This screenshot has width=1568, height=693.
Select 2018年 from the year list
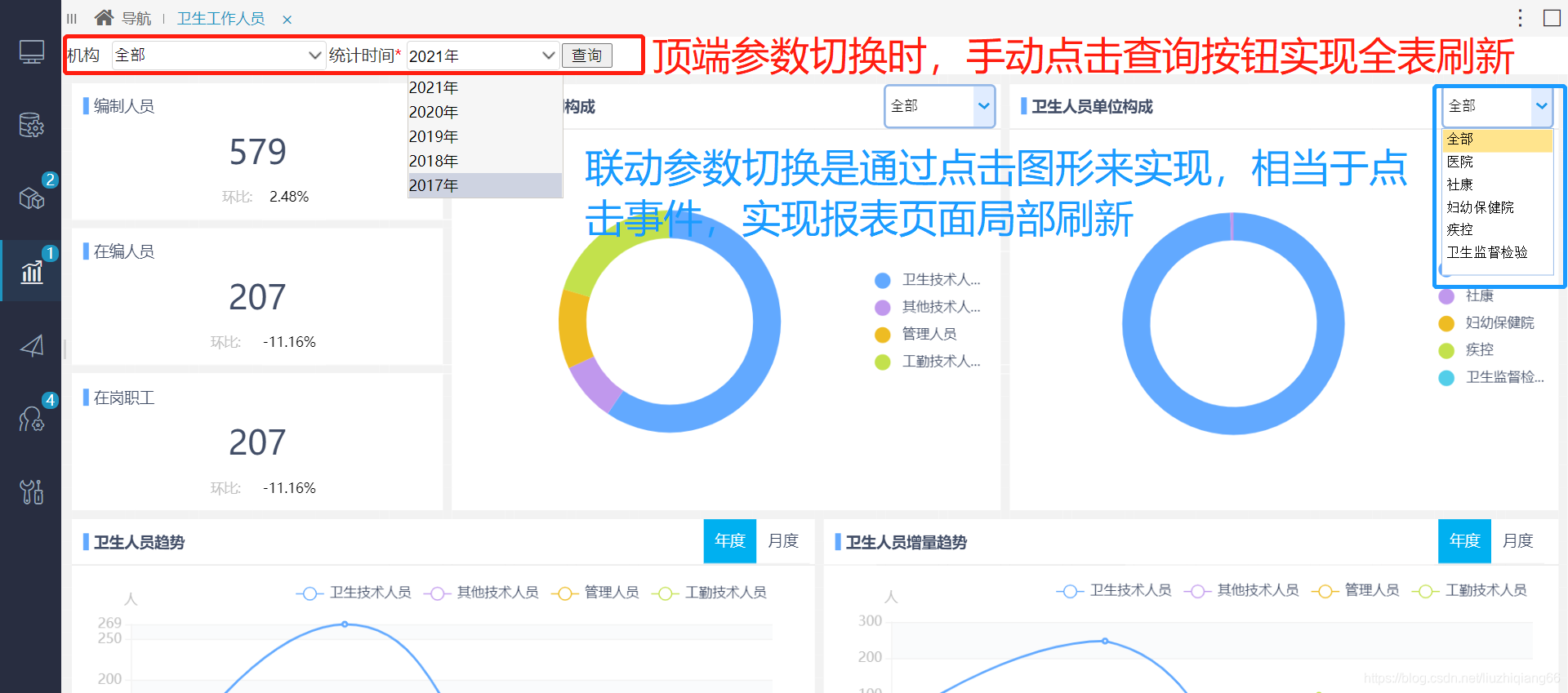tap(485, 161)
